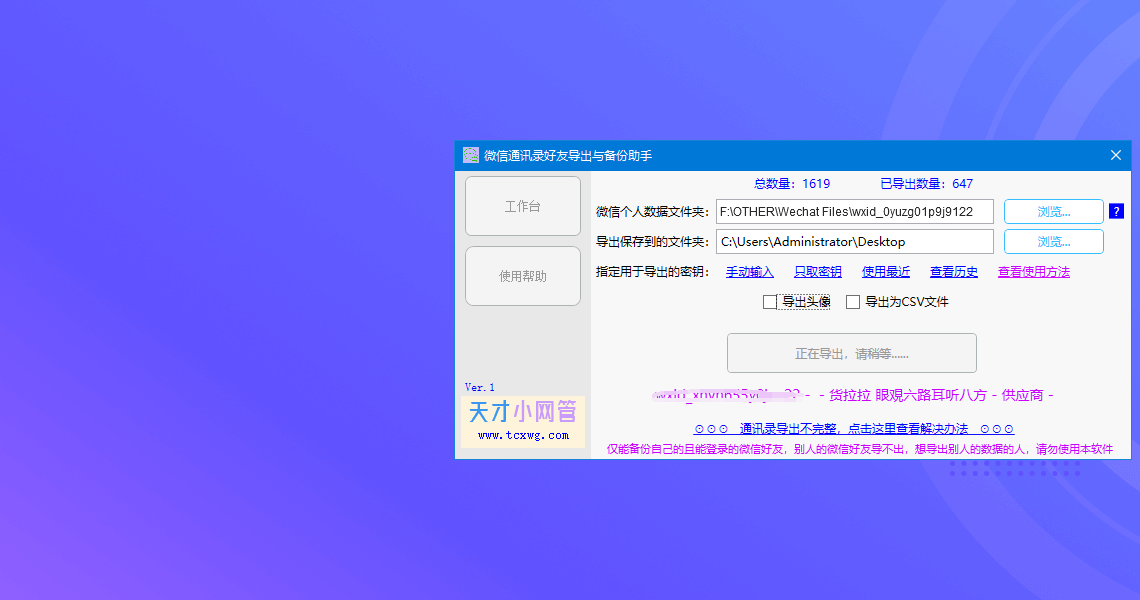
Task: Focus the Desktop export folder field
Action: click(x=854, y=241)
